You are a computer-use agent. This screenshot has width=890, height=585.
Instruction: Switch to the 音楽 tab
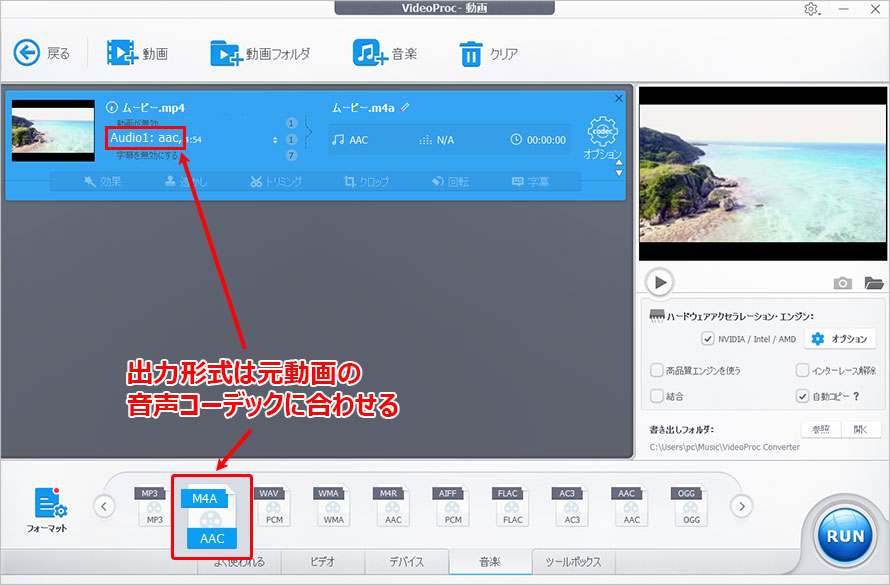click(x=490, y=562)
